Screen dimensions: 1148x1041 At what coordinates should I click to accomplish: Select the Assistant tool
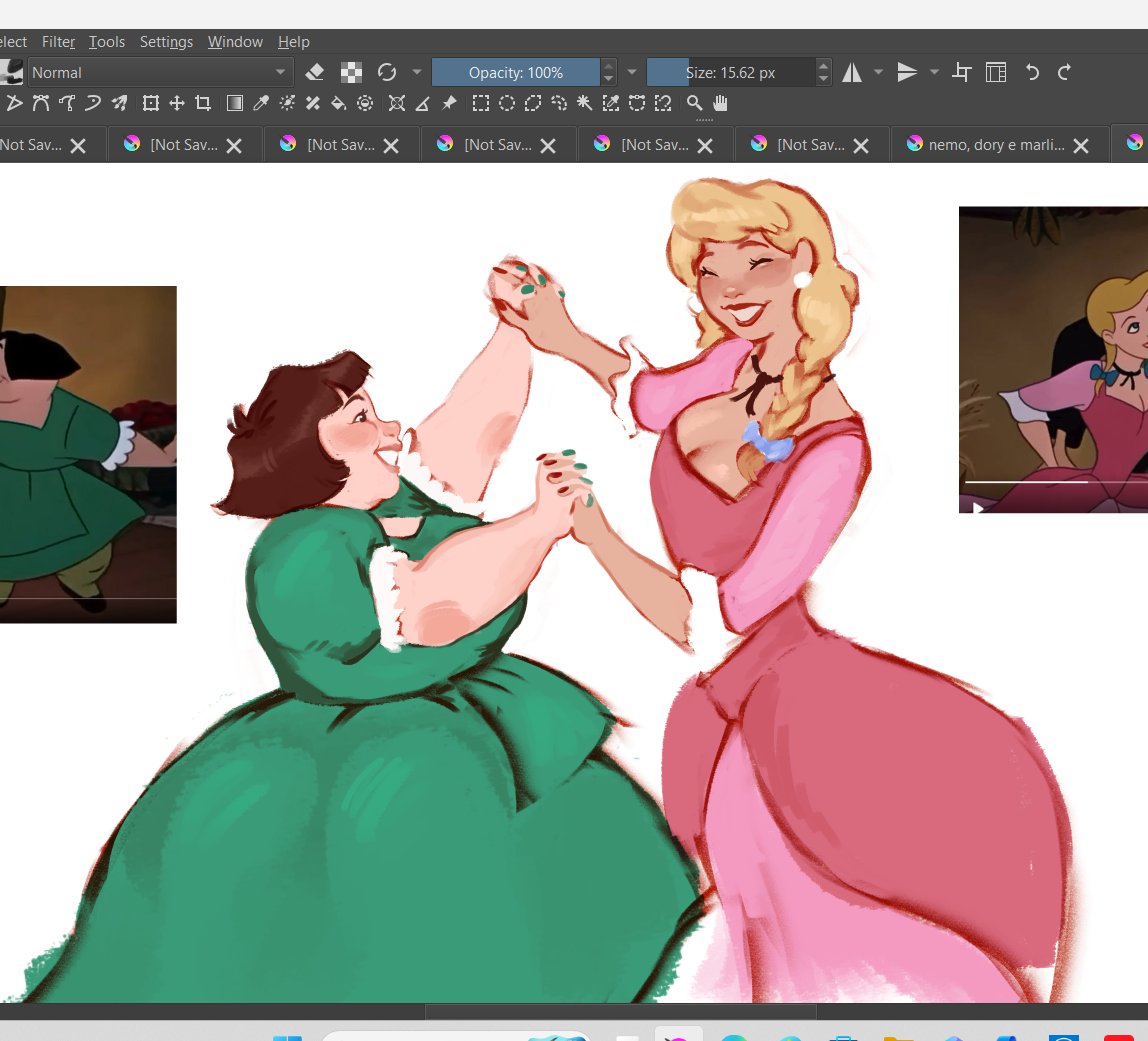point(397,103)
